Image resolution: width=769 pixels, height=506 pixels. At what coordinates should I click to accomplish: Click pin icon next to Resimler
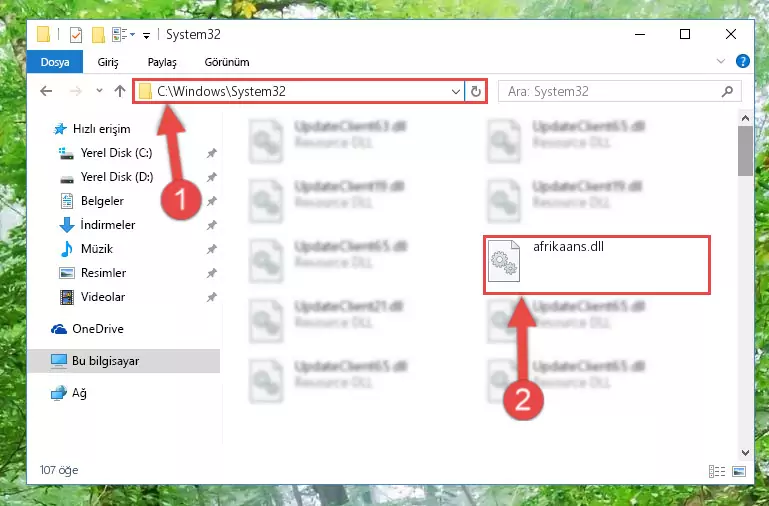click(x=211, y=273)
